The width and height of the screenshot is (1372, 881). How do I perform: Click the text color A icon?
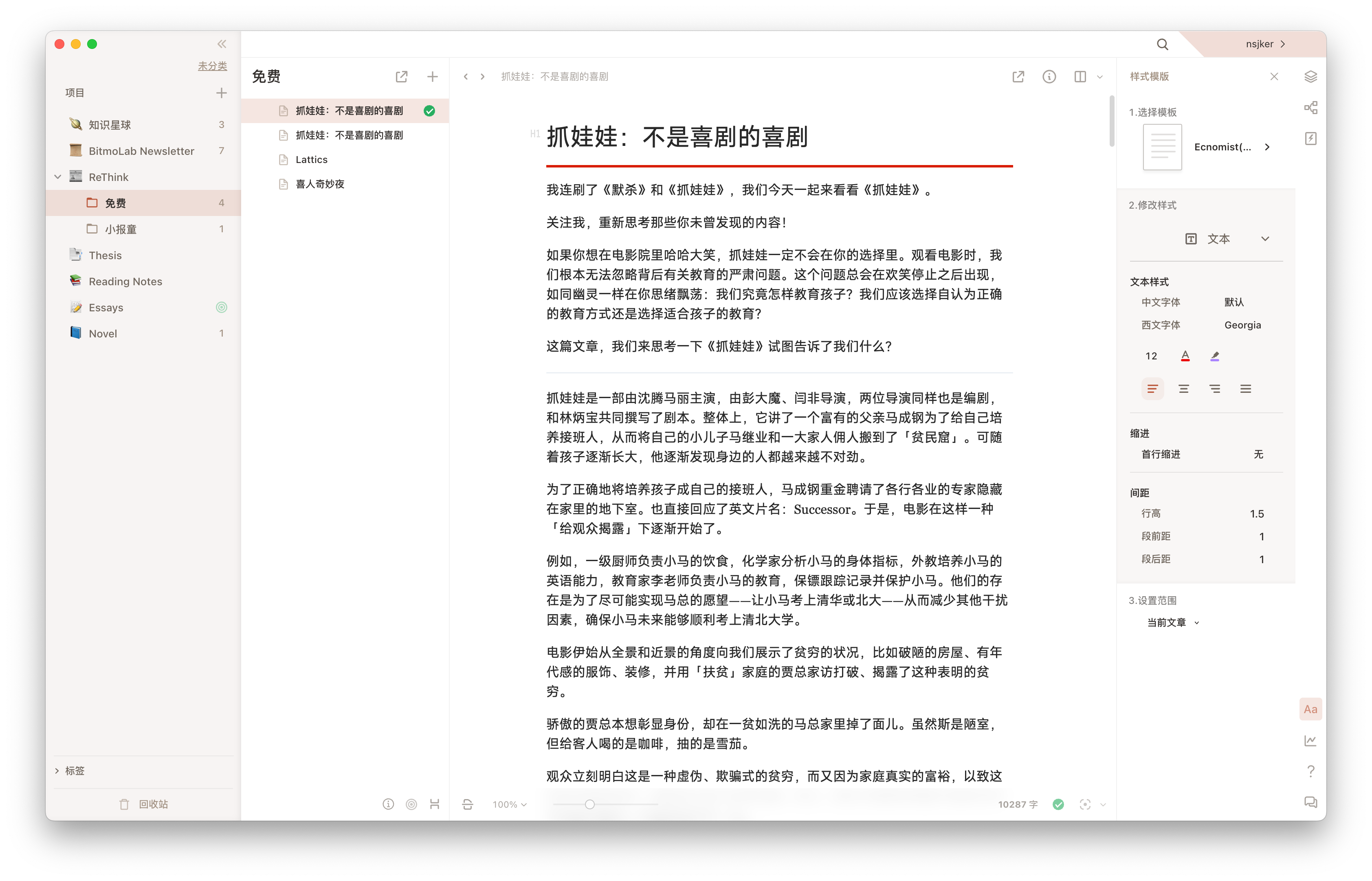click(x=1185, y=356)
